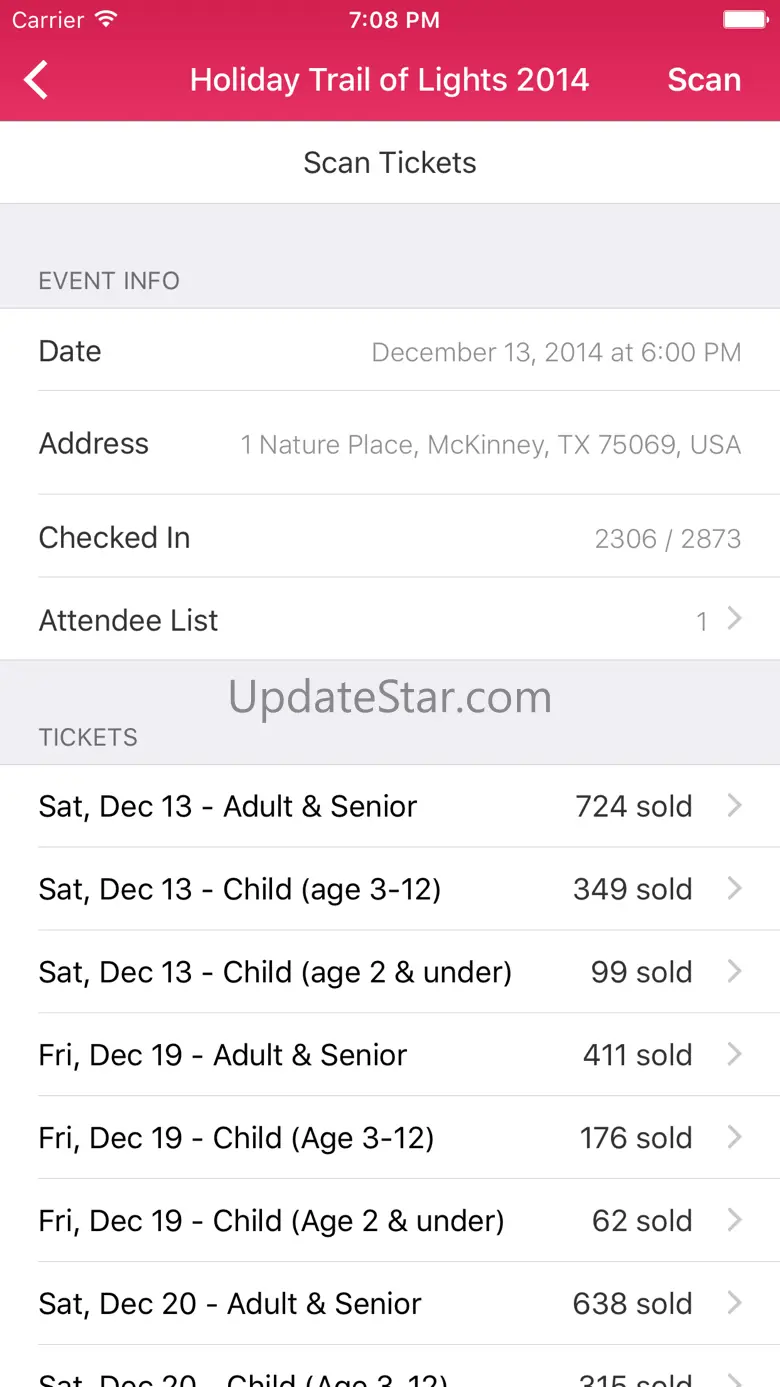The height and width of the screenshot is (1387, 780).
Task: Tap the Scan button in header
Action: click(704, 80)
